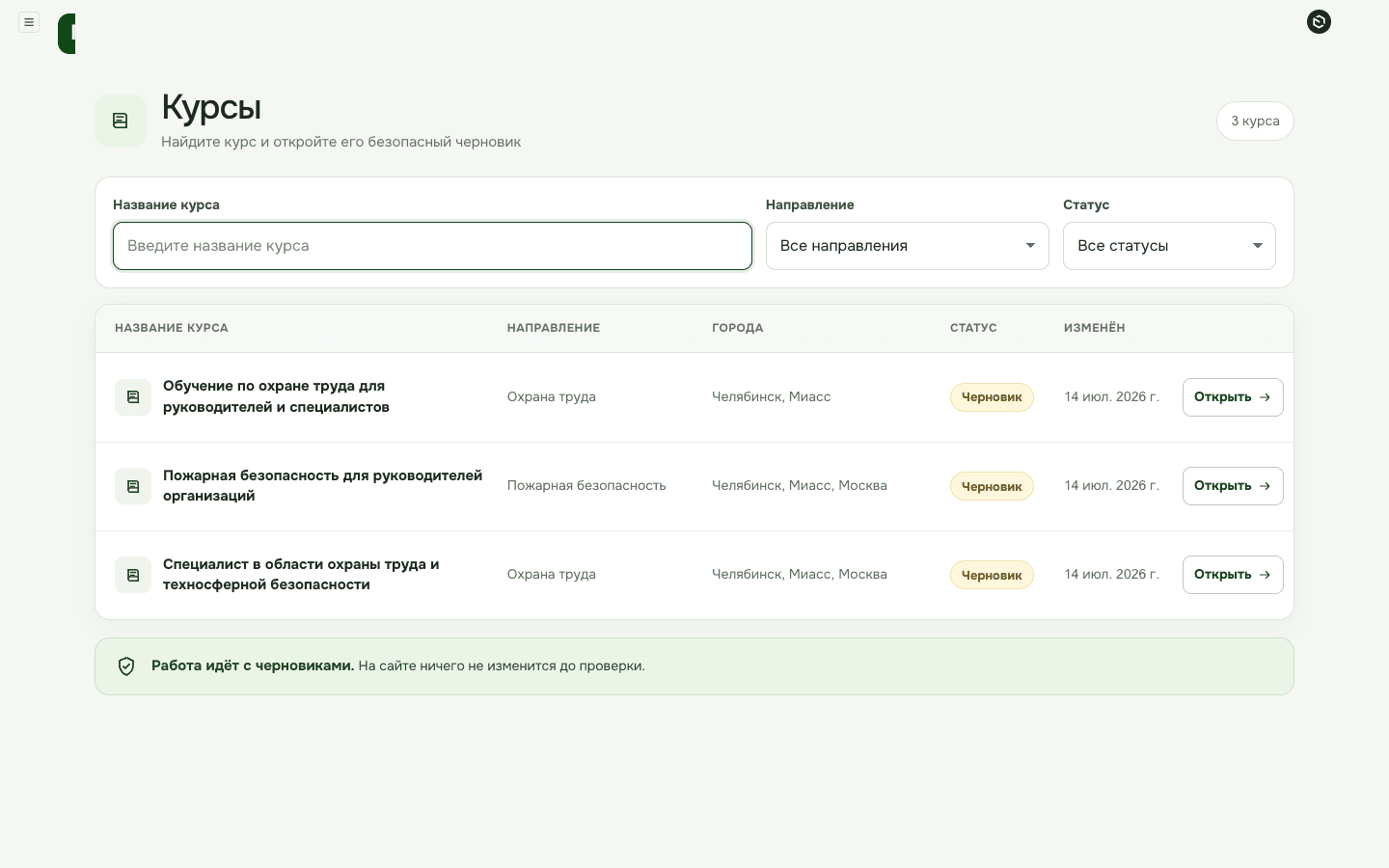Screen dimensions: 1389x868
Task: Click the date in the Специалист row
Action: tap(1111, 574)
